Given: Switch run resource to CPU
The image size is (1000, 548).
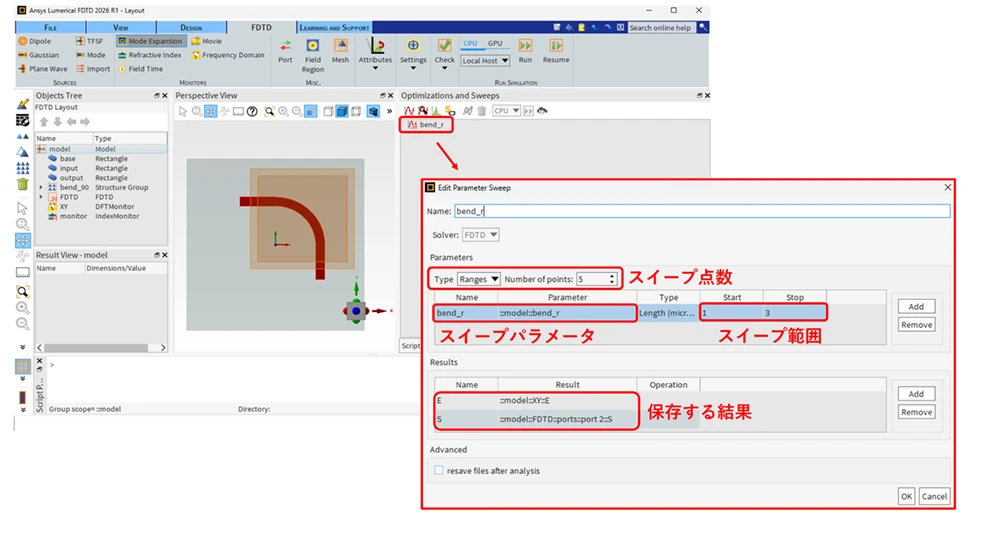Looking at the screenshot, I should click(x=470, y=43).
